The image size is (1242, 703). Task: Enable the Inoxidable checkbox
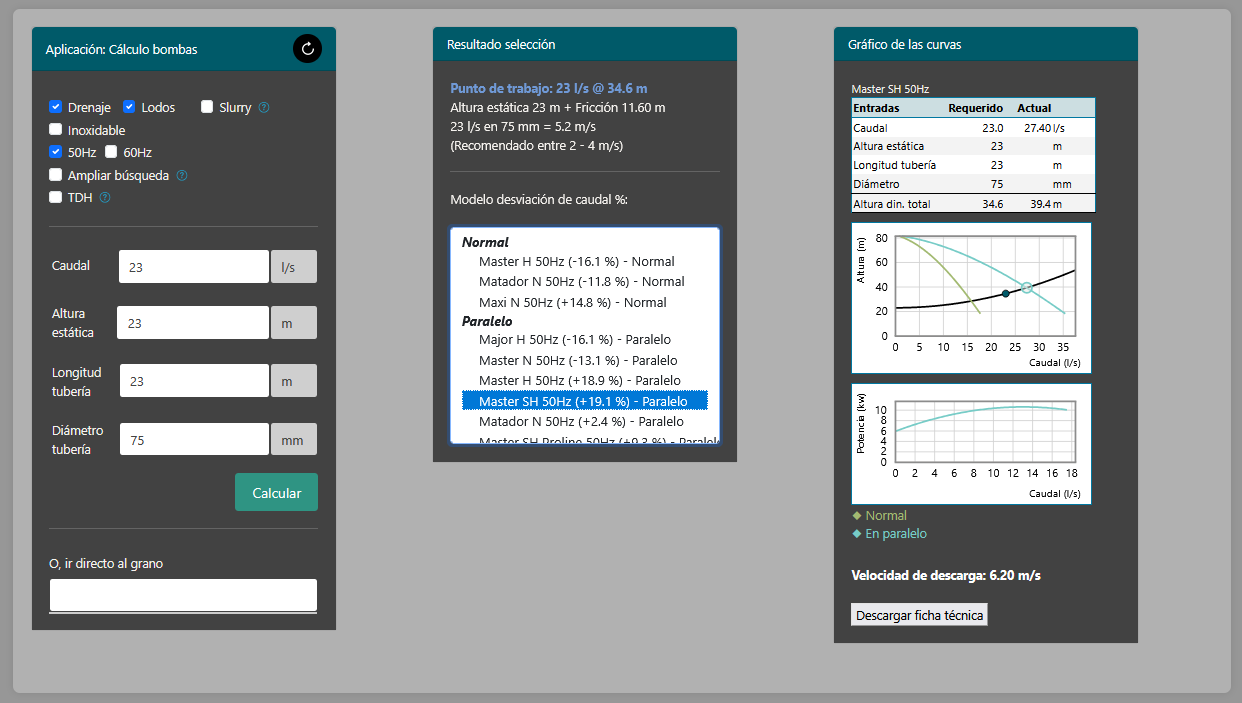pyautogui.click(x=56, y=130)
